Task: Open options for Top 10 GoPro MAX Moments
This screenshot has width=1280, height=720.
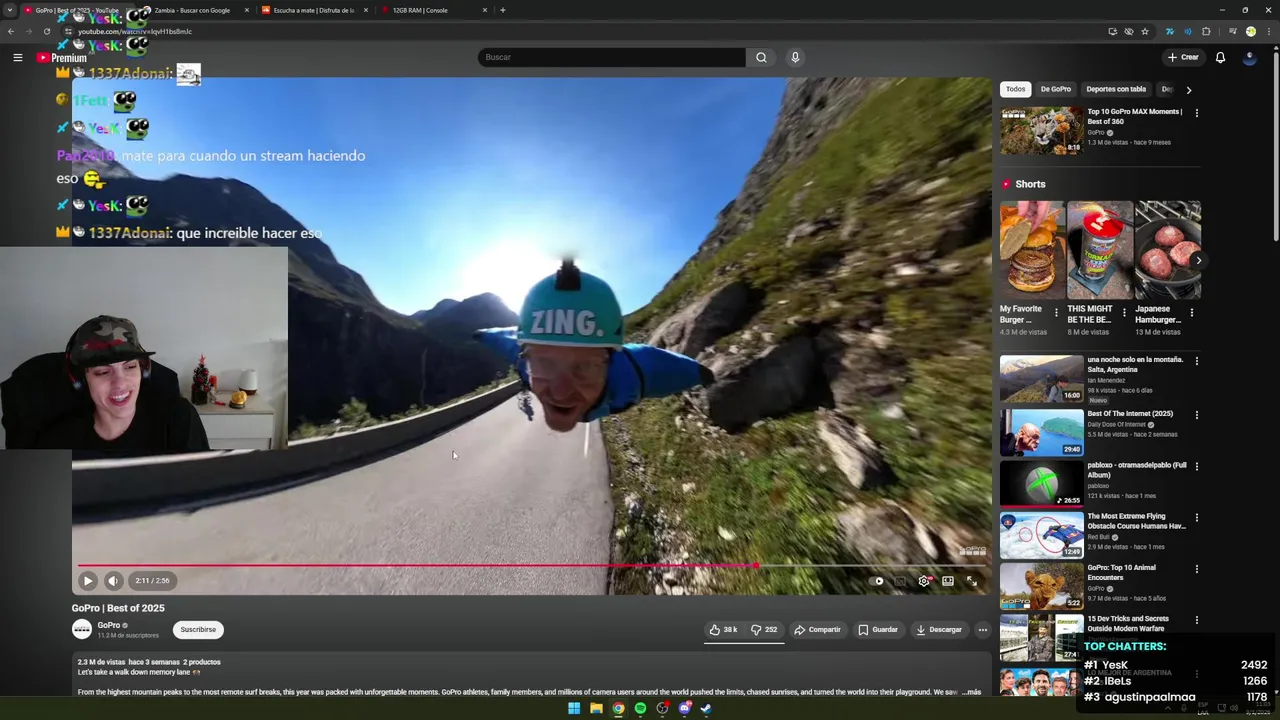Action: tap(1196, 113)
